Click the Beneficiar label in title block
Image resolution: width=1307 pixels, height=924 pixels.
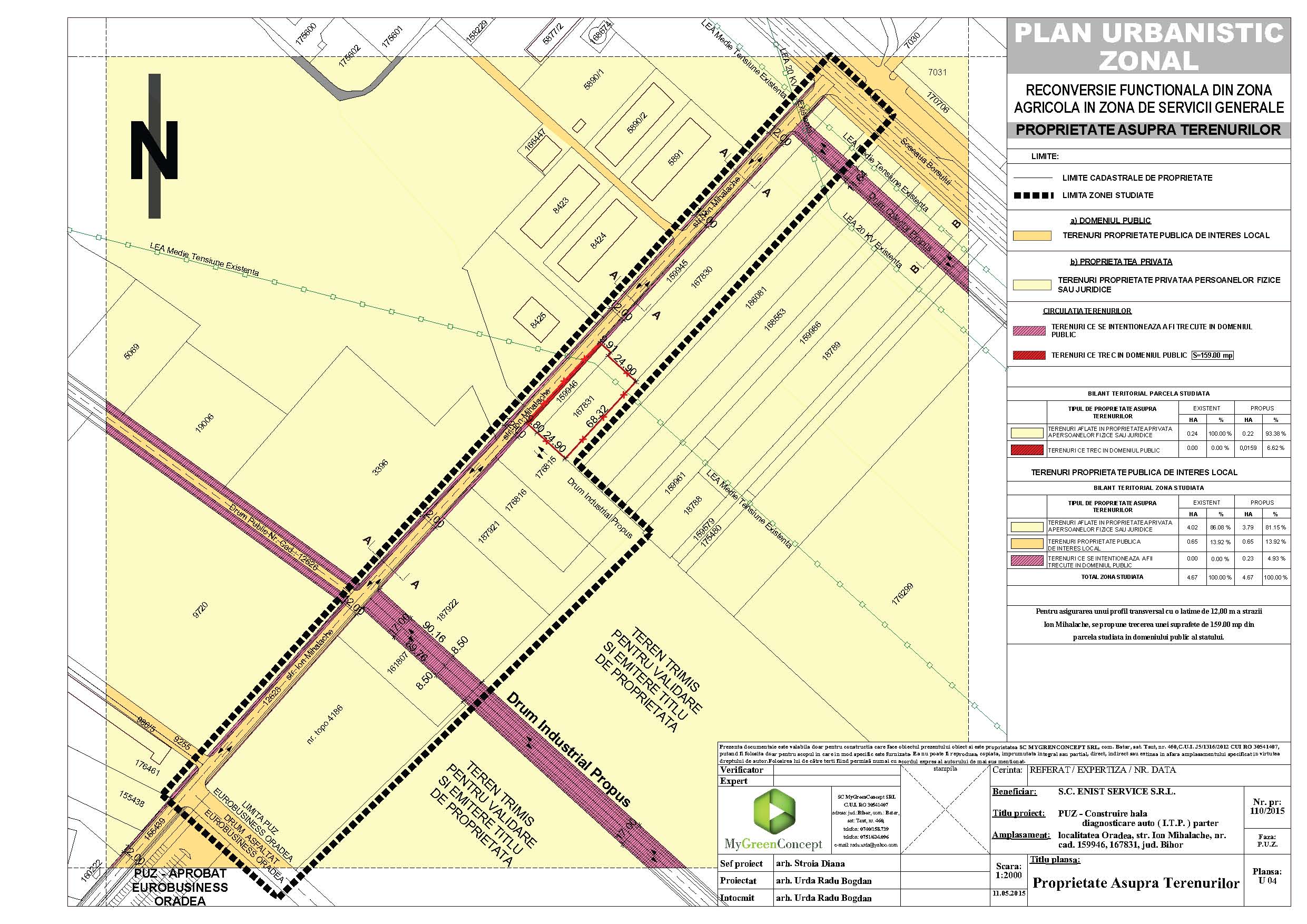(1014, 791)
